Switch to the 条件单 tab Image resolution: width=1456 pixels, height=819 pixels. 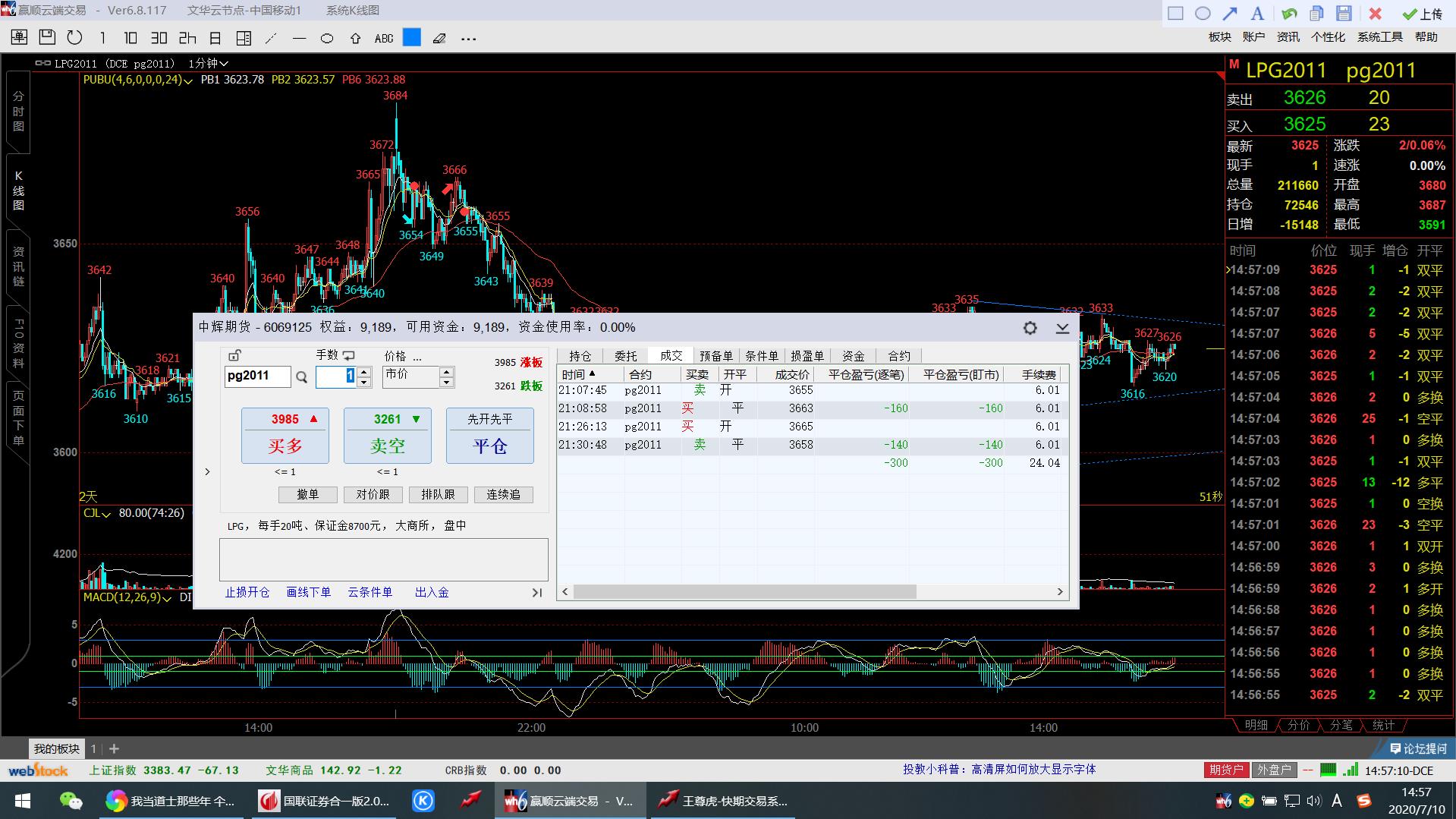761,355
